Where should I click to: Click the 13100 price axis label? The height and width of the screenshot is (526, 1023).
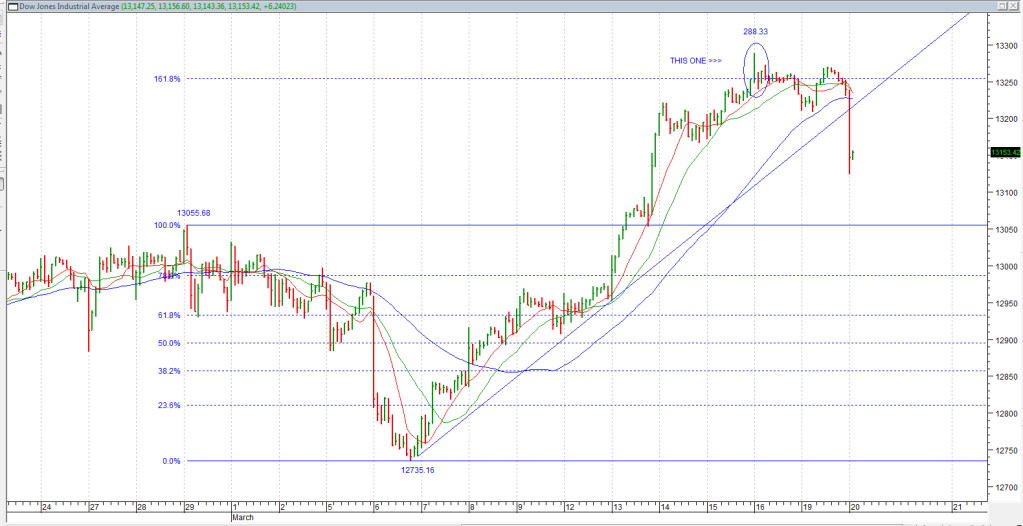[x=1005, y=193]
